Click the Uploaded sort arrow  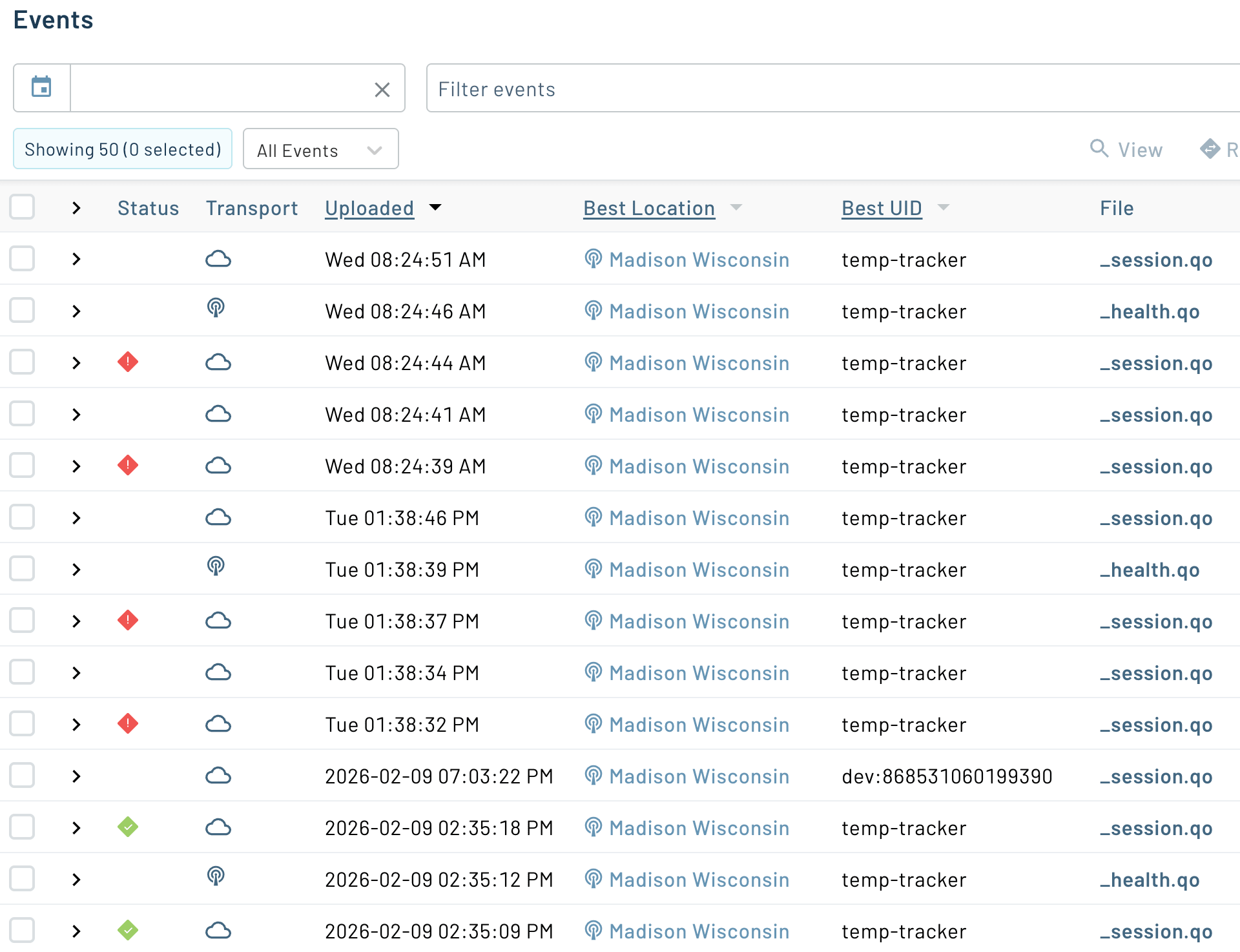click(435, 207)
